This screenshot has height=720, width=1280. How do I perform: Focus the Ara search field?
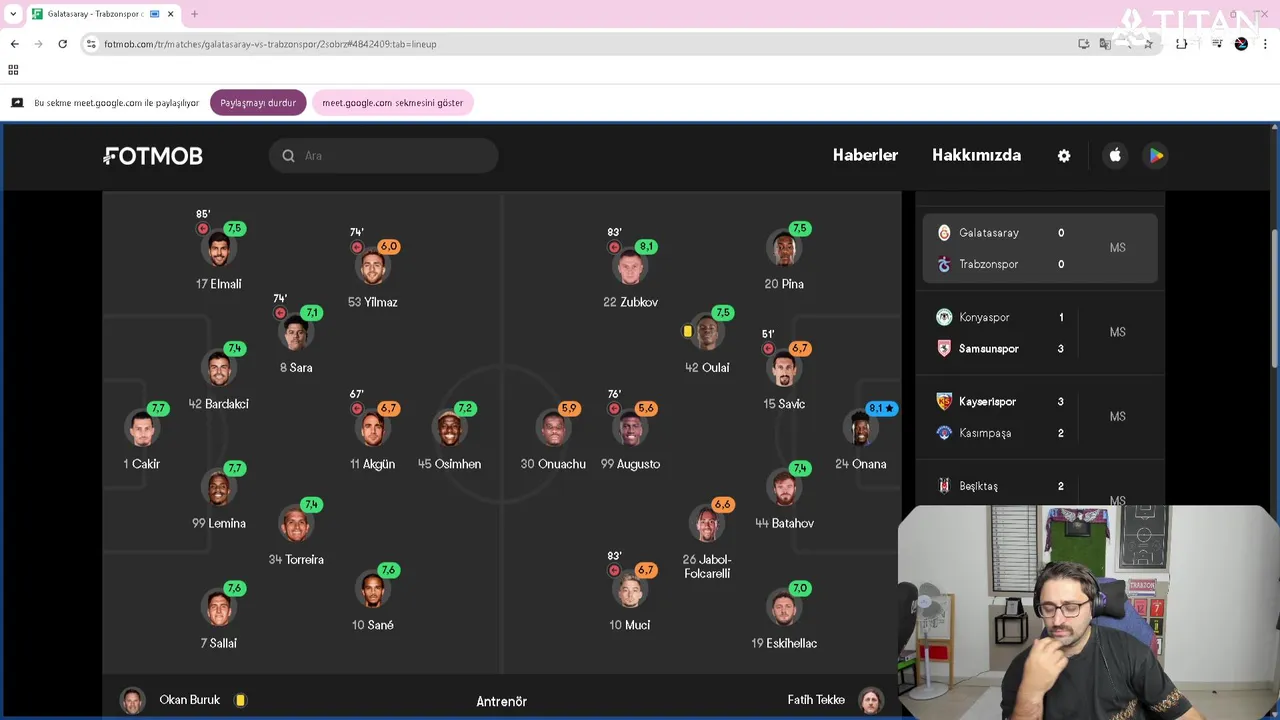point(384,156)
